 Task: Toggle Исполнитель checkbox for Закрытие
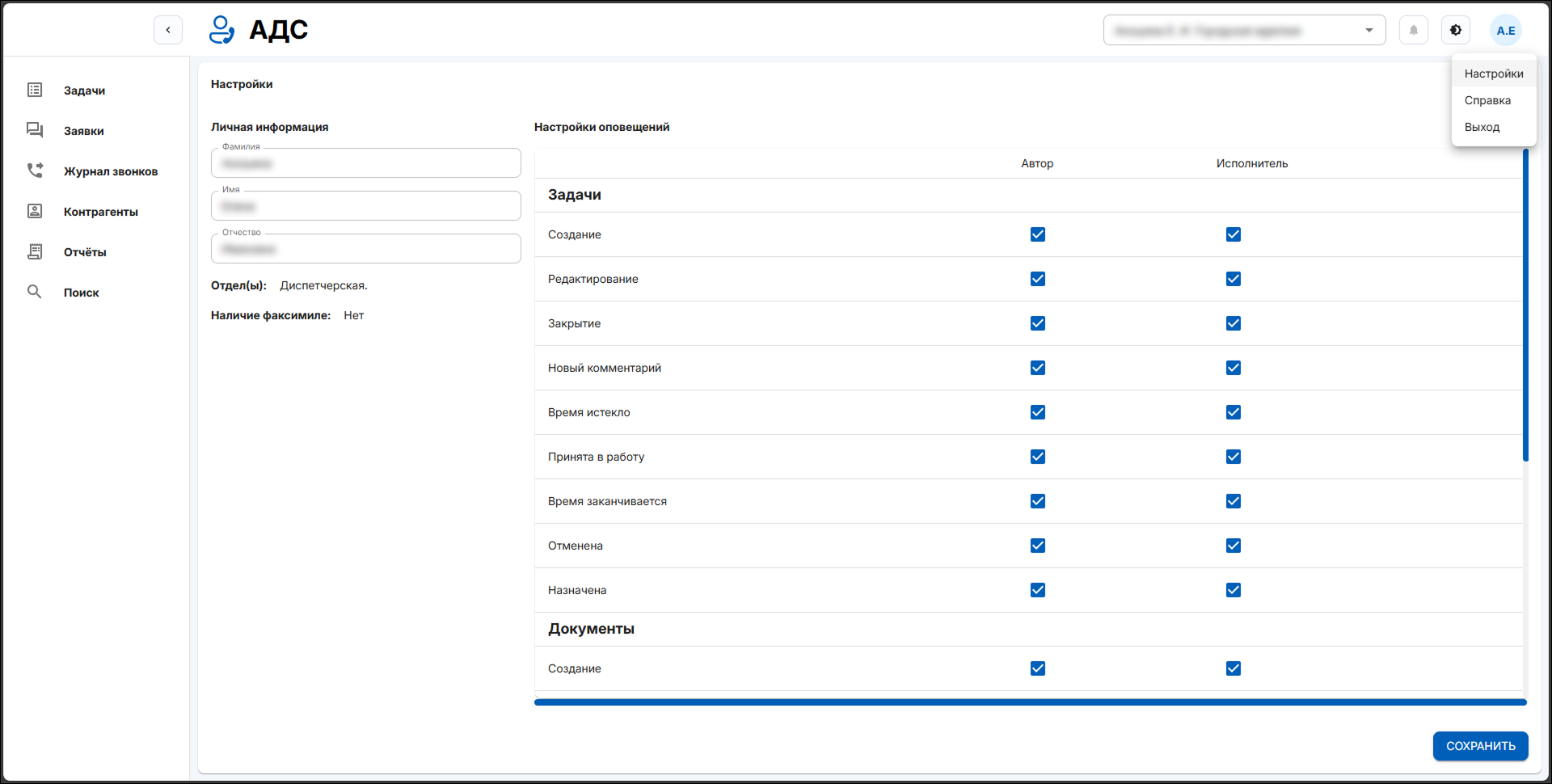point(1233,323)
